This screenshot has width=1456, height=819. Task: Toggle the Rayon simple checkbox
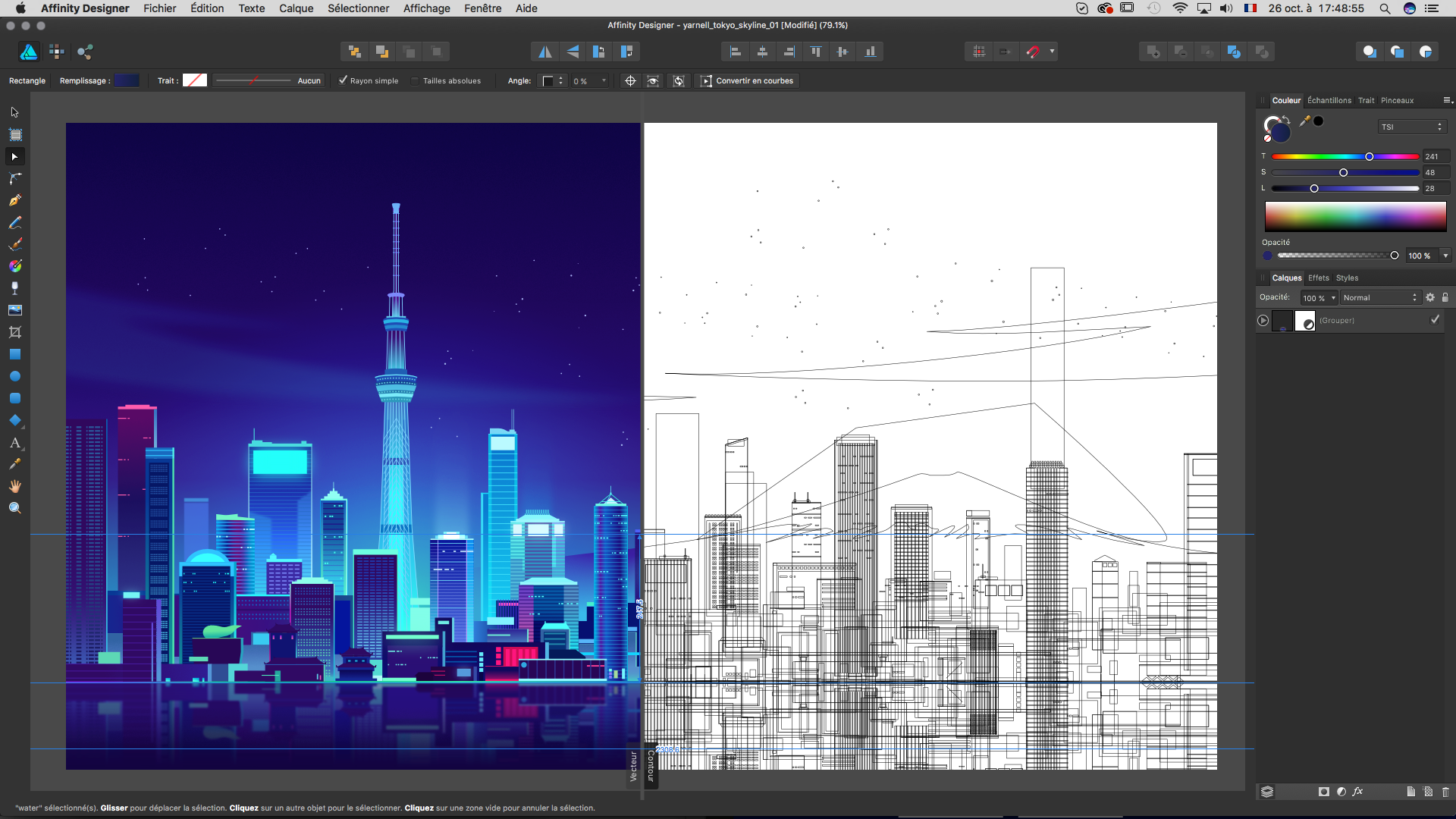pyautogui.click(x=344, y=80)
